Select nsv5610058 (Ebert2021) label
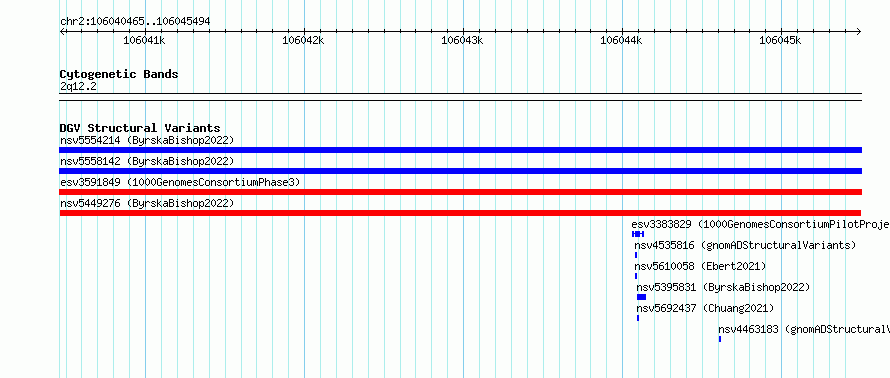 click(x=700, y=266)
